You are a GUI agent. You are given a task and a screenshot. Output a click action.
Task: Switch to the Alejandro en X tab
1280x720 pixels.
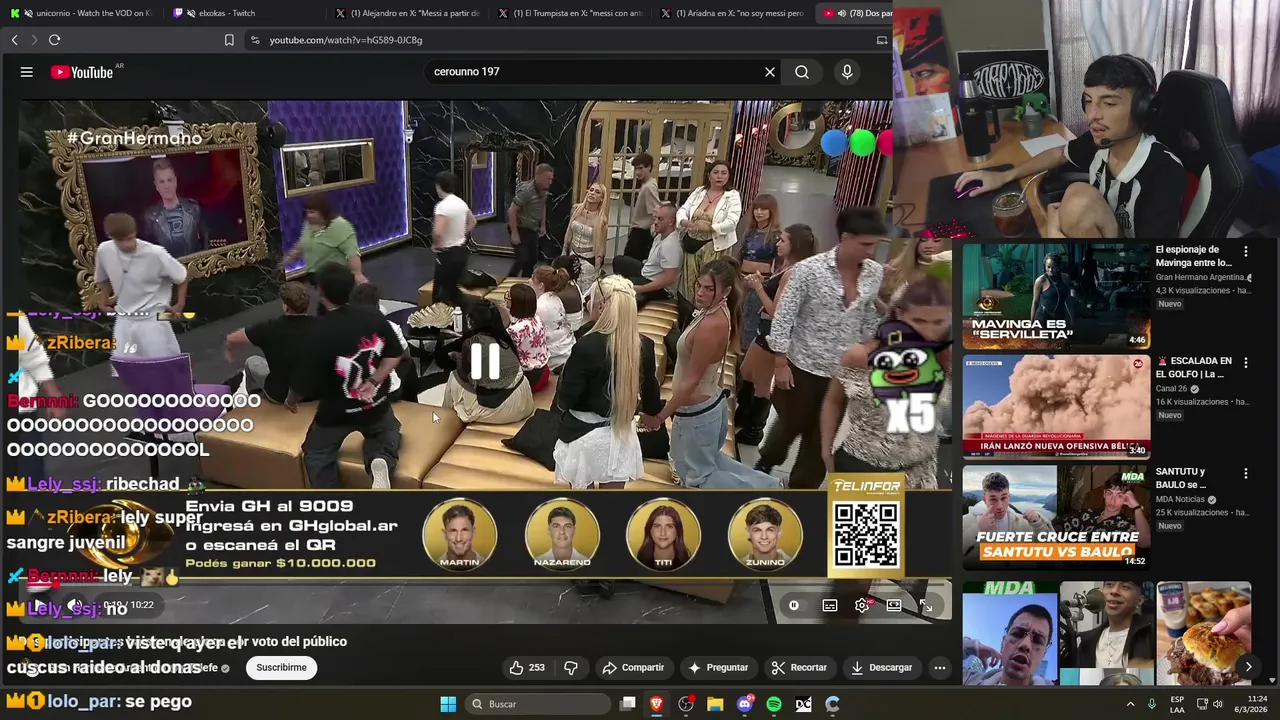click(x=407, y=13)
